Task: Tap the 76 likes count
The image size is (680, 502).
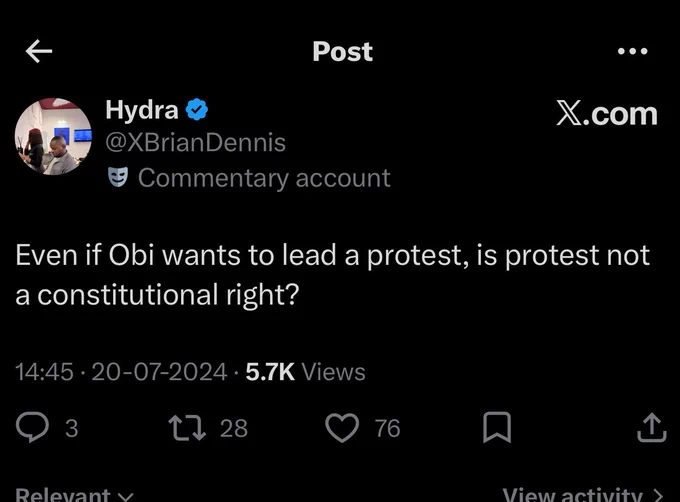Action: pos(387,428)
